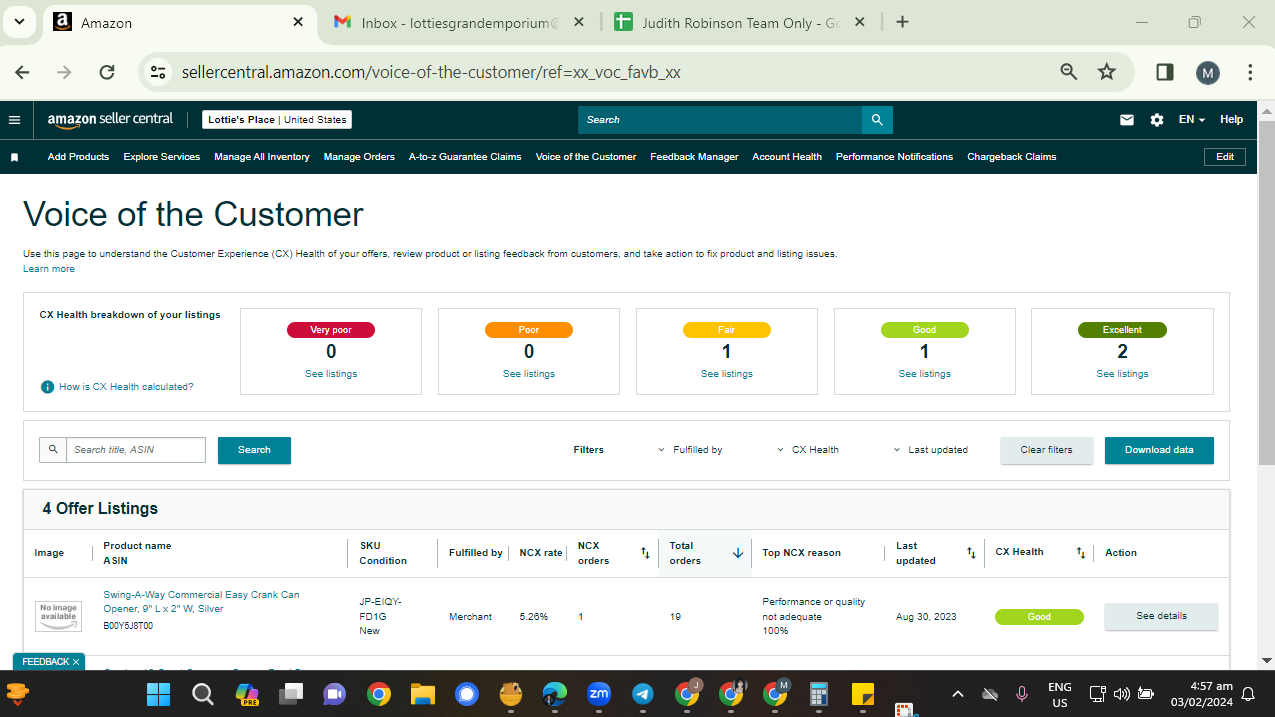
Task: Open Feedback Manager menu item
Action: point(694,157)
